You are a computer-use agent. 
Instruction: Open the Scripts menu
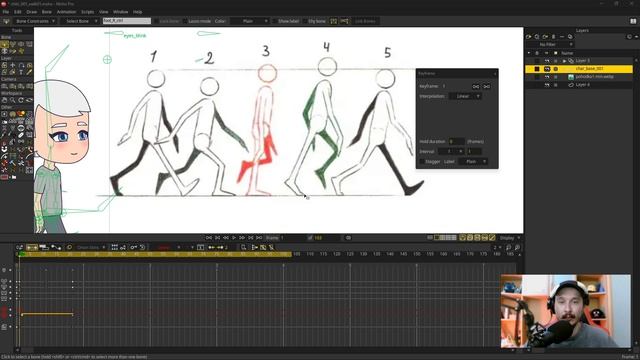pos(87,12)
